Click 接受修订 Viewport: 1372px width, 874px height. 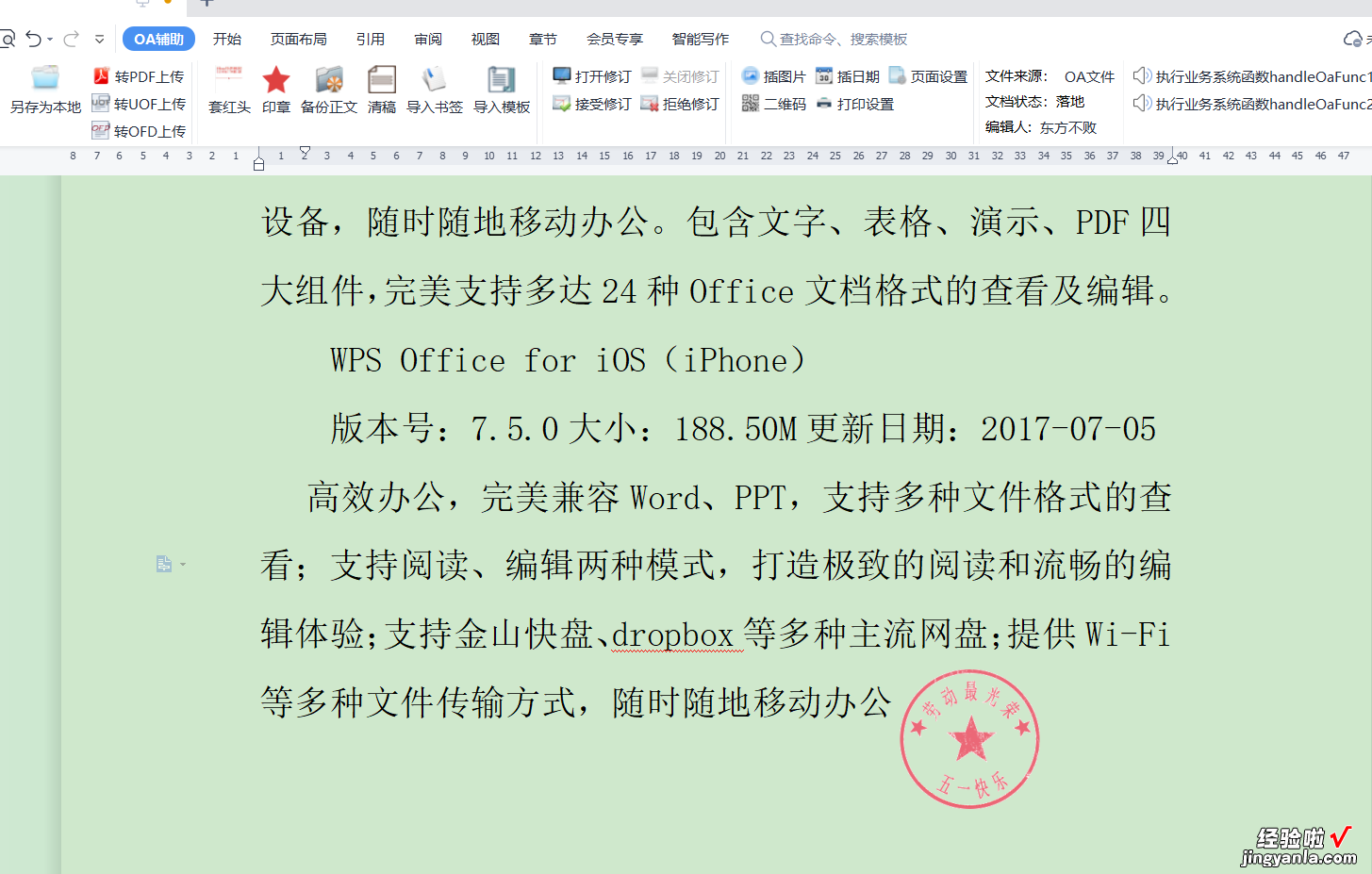(592, 104)
